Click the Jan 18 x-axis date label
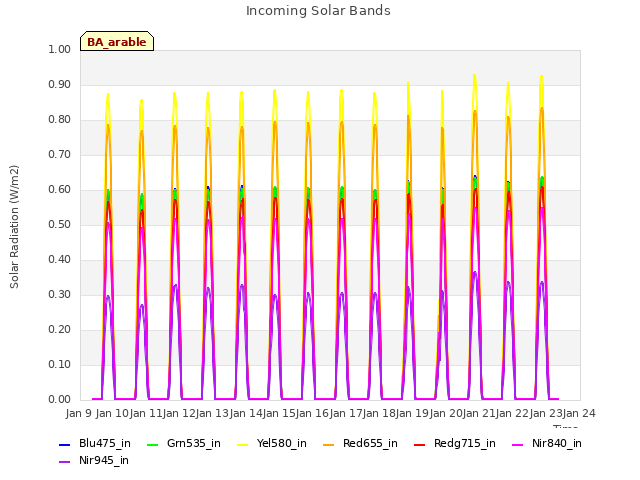640x480 pixels. pyautogui.click(x=379, y=414)
